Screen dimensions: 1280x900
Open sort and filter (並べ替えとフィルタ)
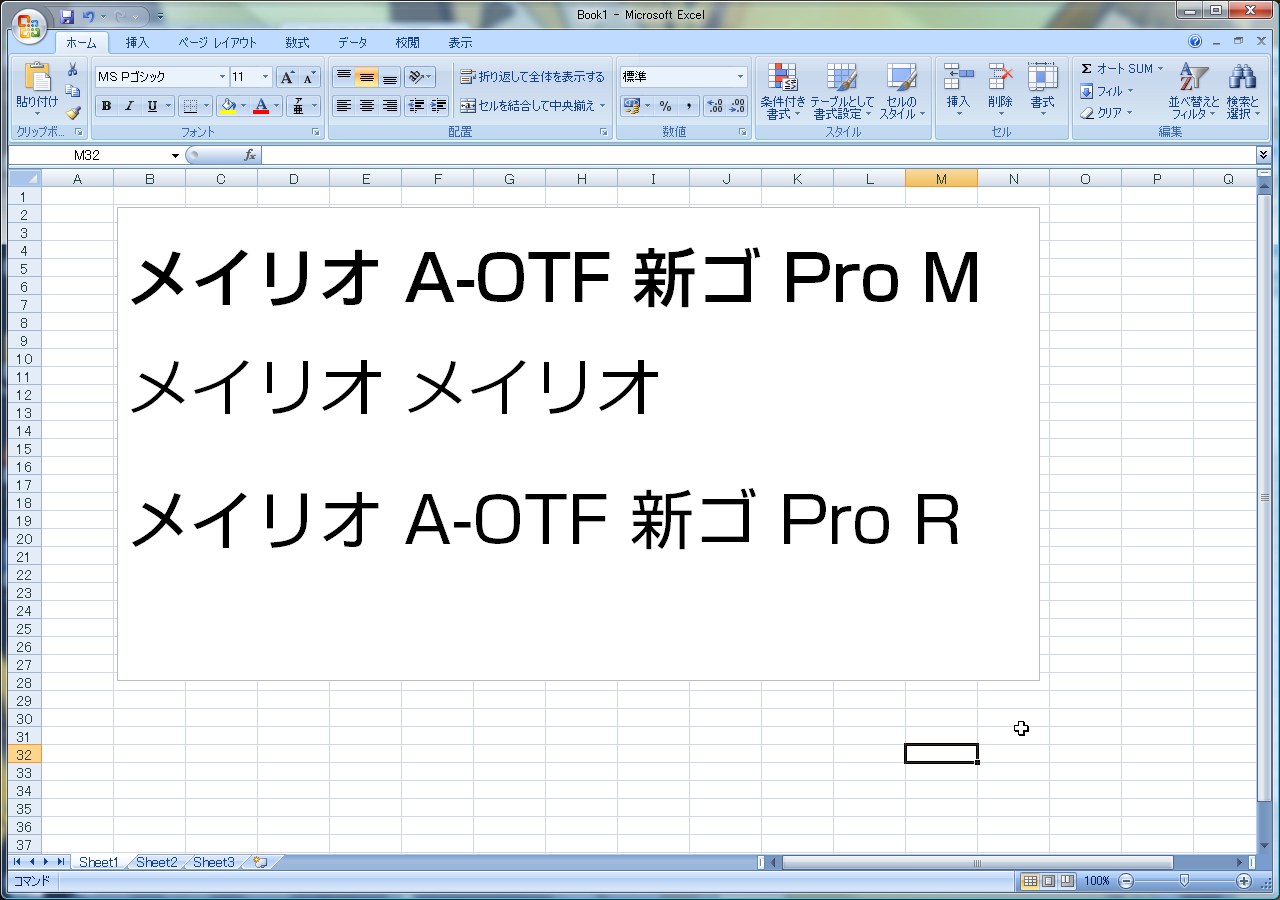pyautogui.click(x=1194, y=91)
